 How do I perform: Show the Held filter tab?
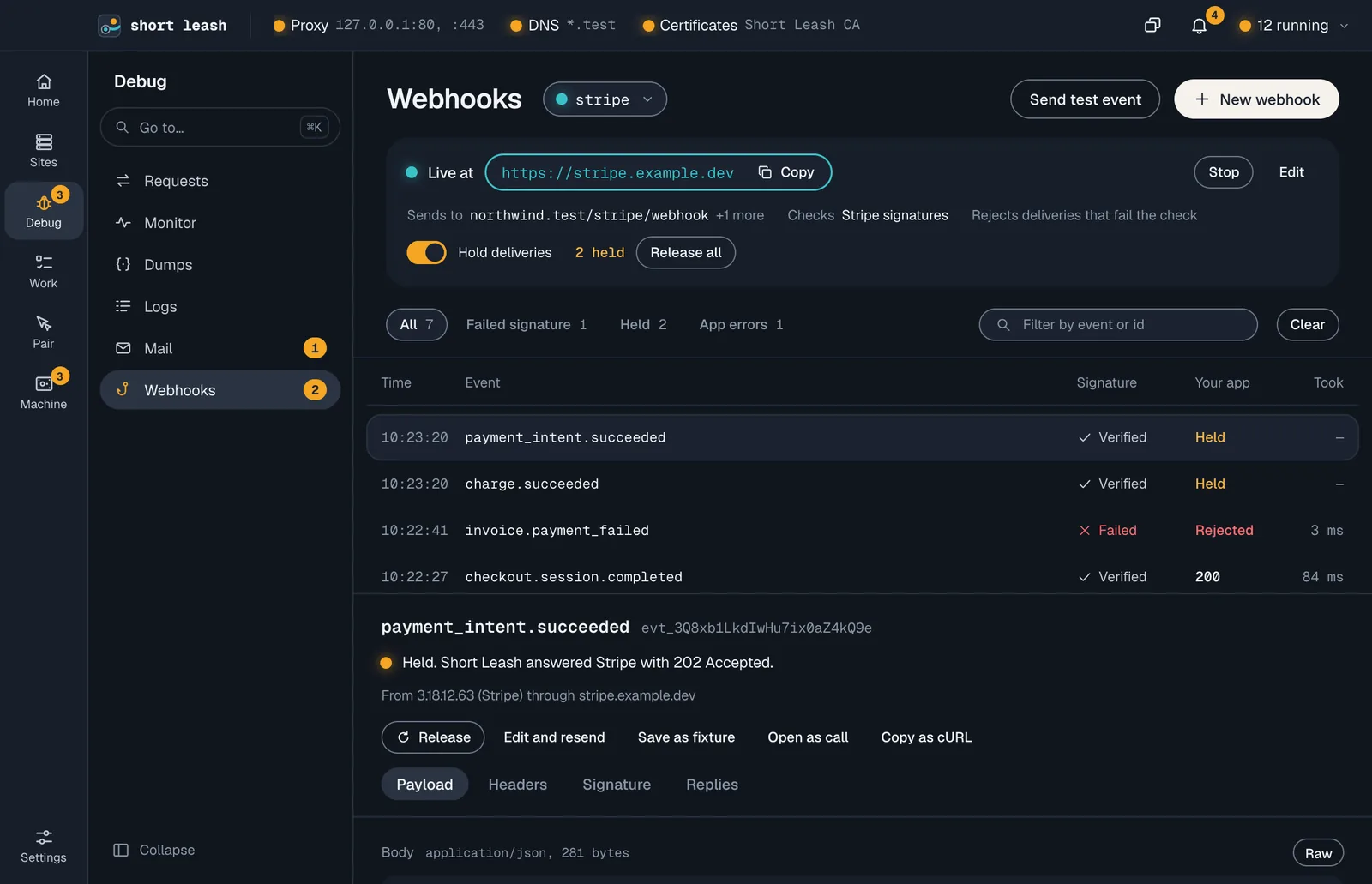click(x=643, y=325)
